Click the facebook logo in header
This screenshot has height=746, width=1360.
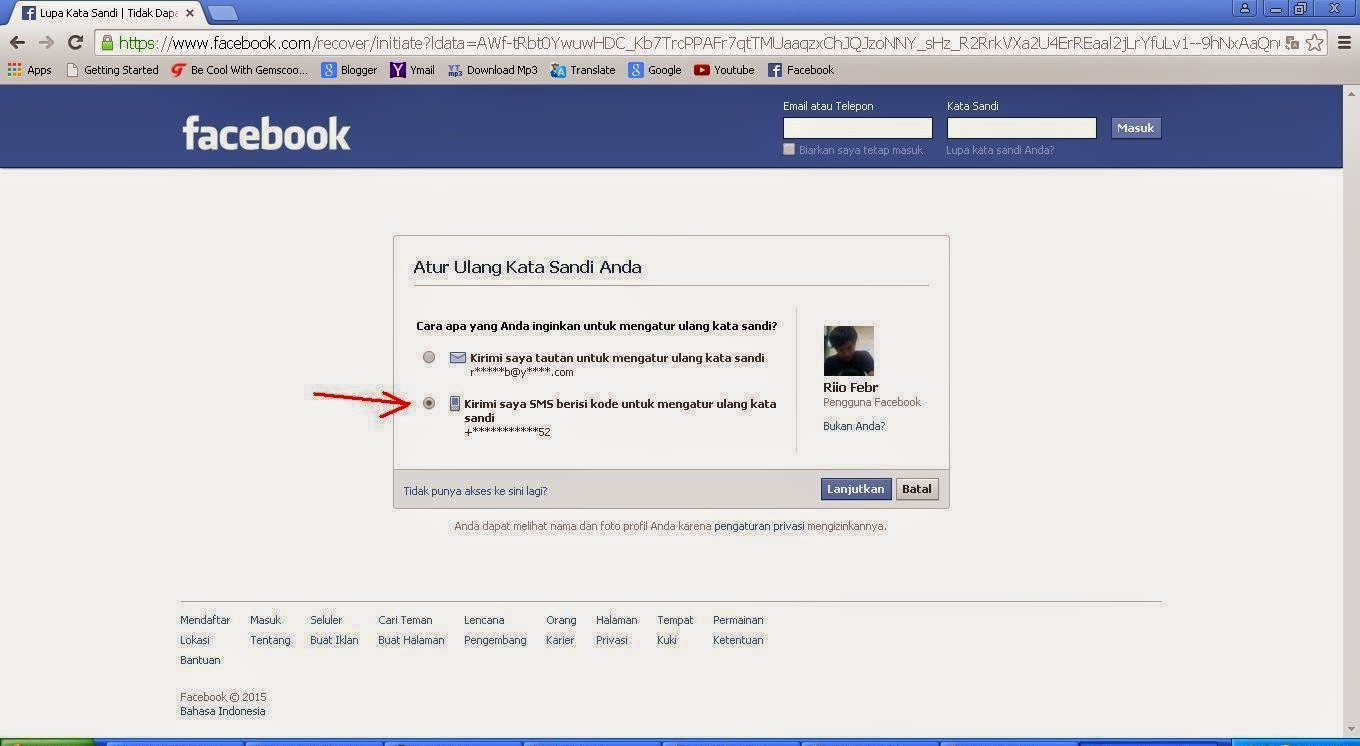(x=267, y=134)
